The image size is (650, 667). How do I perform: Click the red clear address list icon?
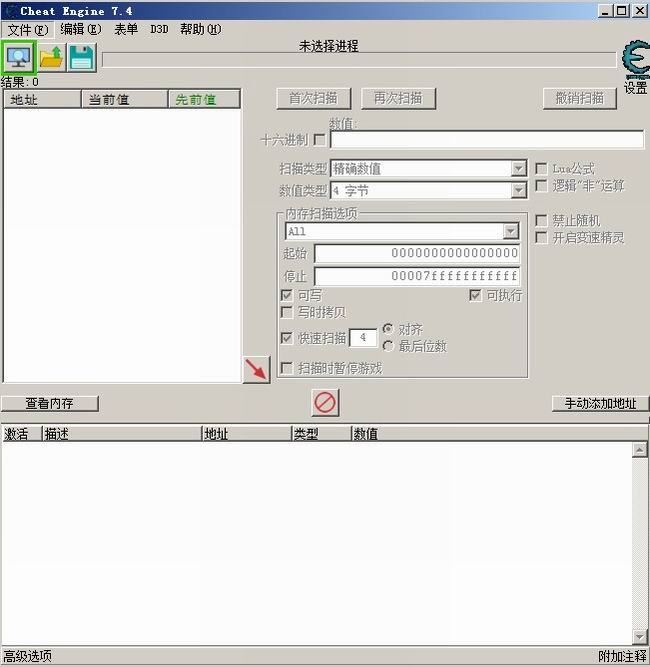(x=325, y=402)
